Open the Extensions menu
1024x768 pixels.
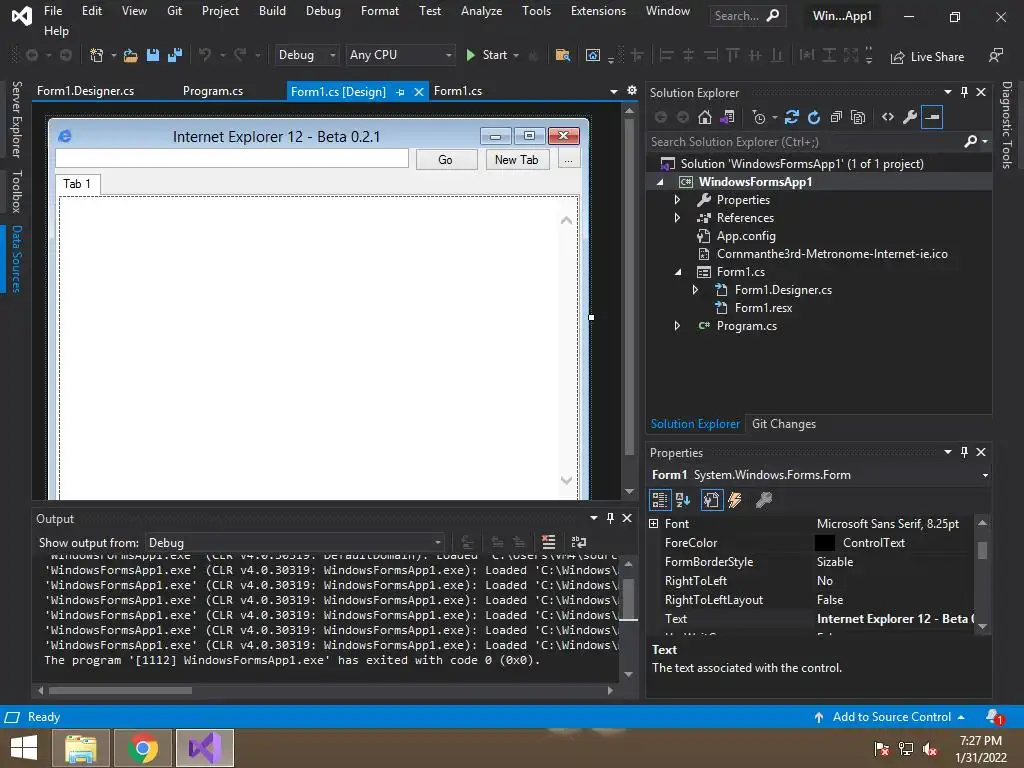pyautogui.click(x=598, y=11)
